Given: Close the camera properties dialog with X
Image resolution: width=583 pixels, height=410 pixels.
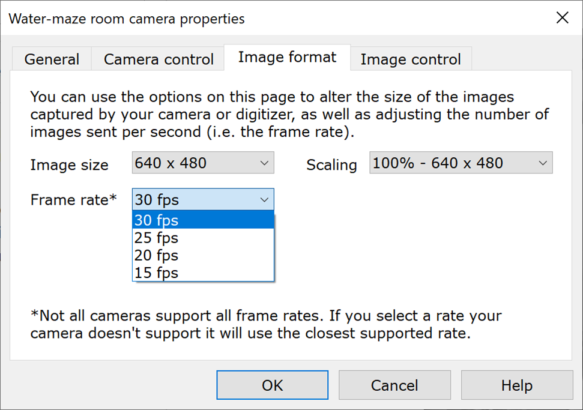Looking at the screenshot, I should point(562,17).
